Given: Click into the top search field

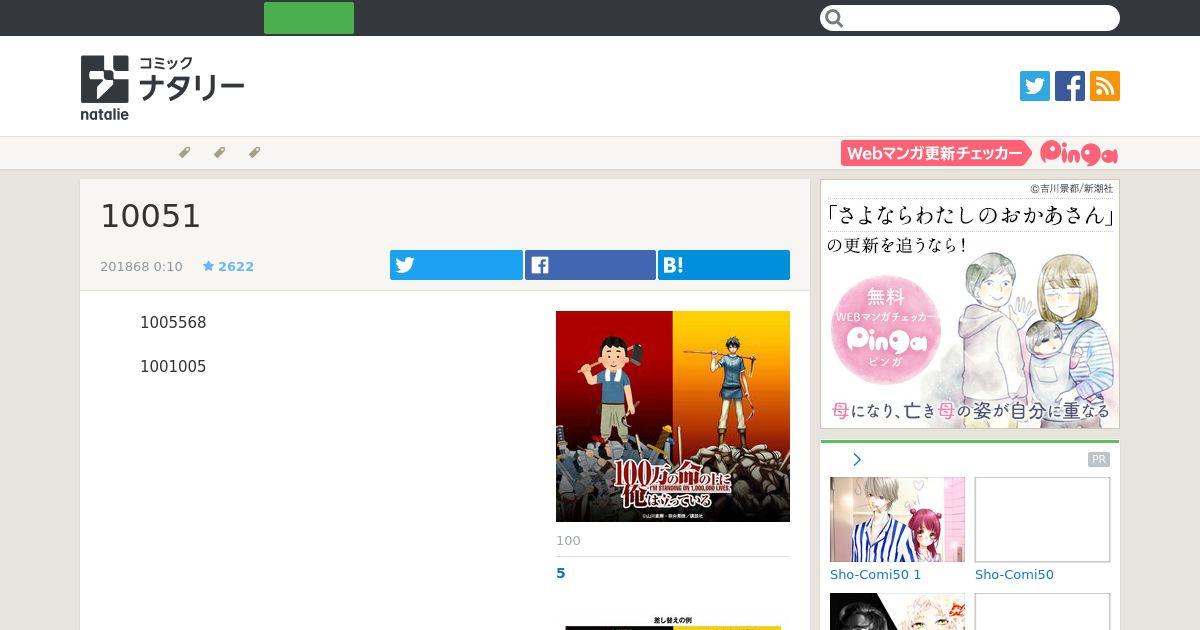Looking at the screenshot, I should [970, 18].
